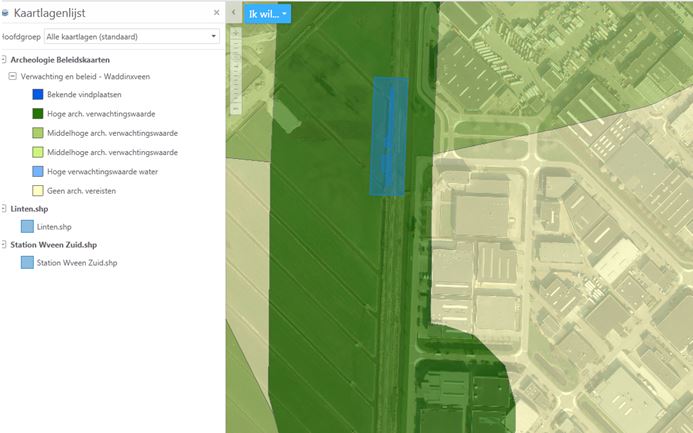This screenshot has height=433, width=693.
Task: Collapse Verwachting en beleid - Waddinxveen layer
Action: pos(12,77)
